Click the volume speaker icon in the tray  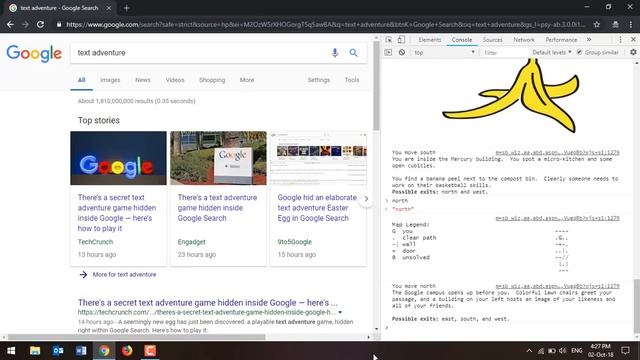tap(563, 351)
